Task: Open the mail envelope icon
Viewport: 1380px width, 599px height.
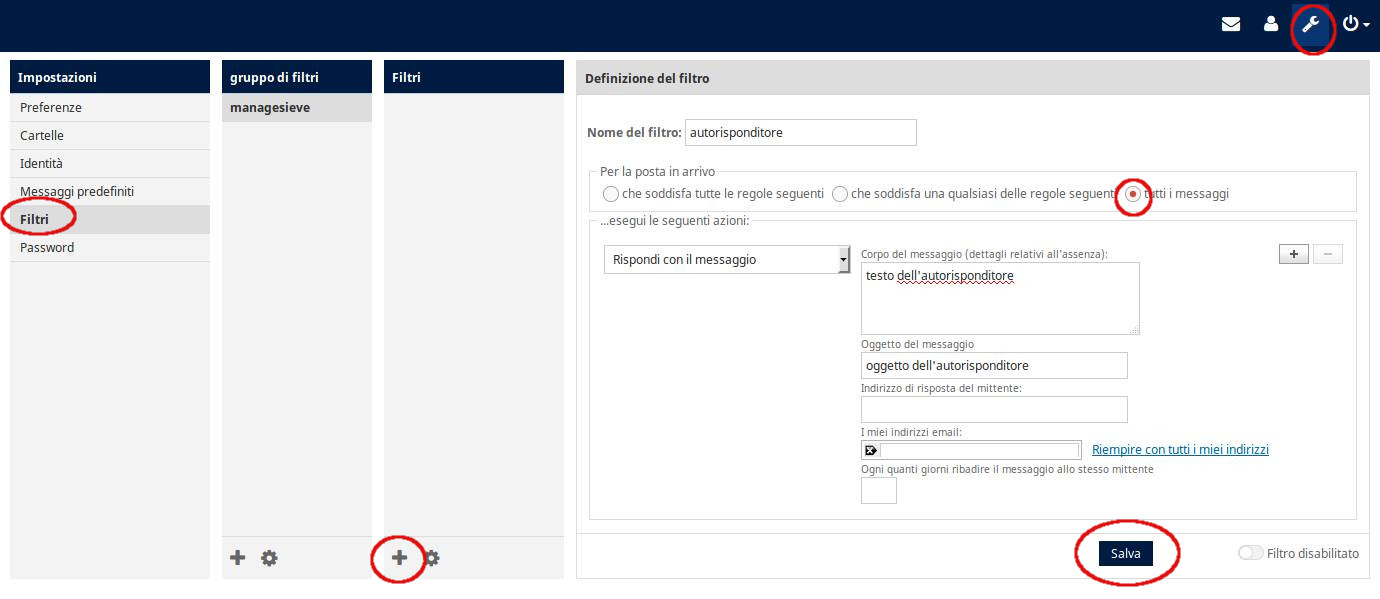Action: click(1231, 24)
